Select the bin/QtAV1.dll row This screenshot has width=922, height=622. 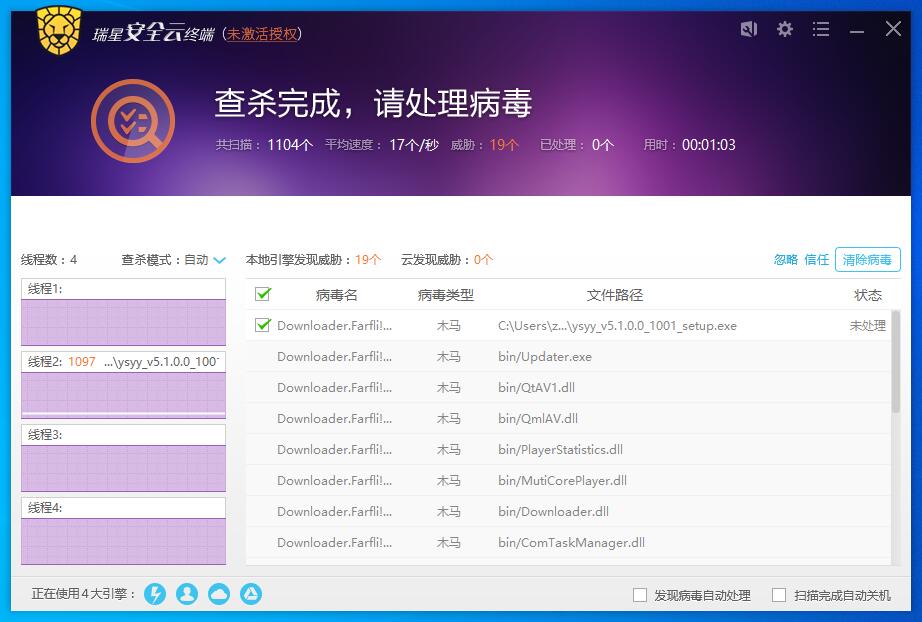pos(569,387)
